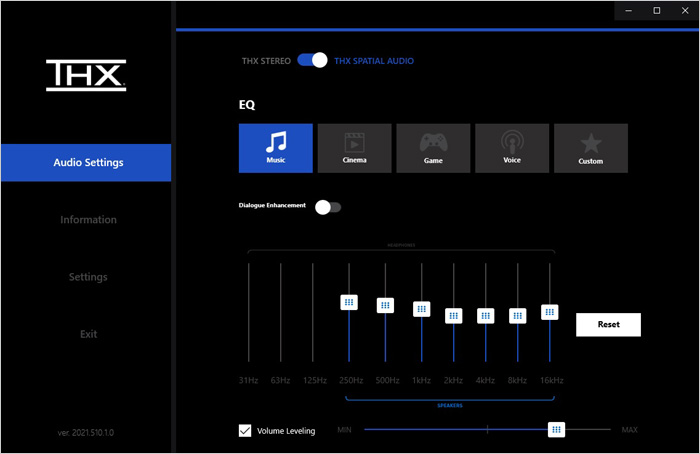Image resolution: width=700 pixels, height=454 pixels.
Task: Click the THX logo
Action: 86,75
